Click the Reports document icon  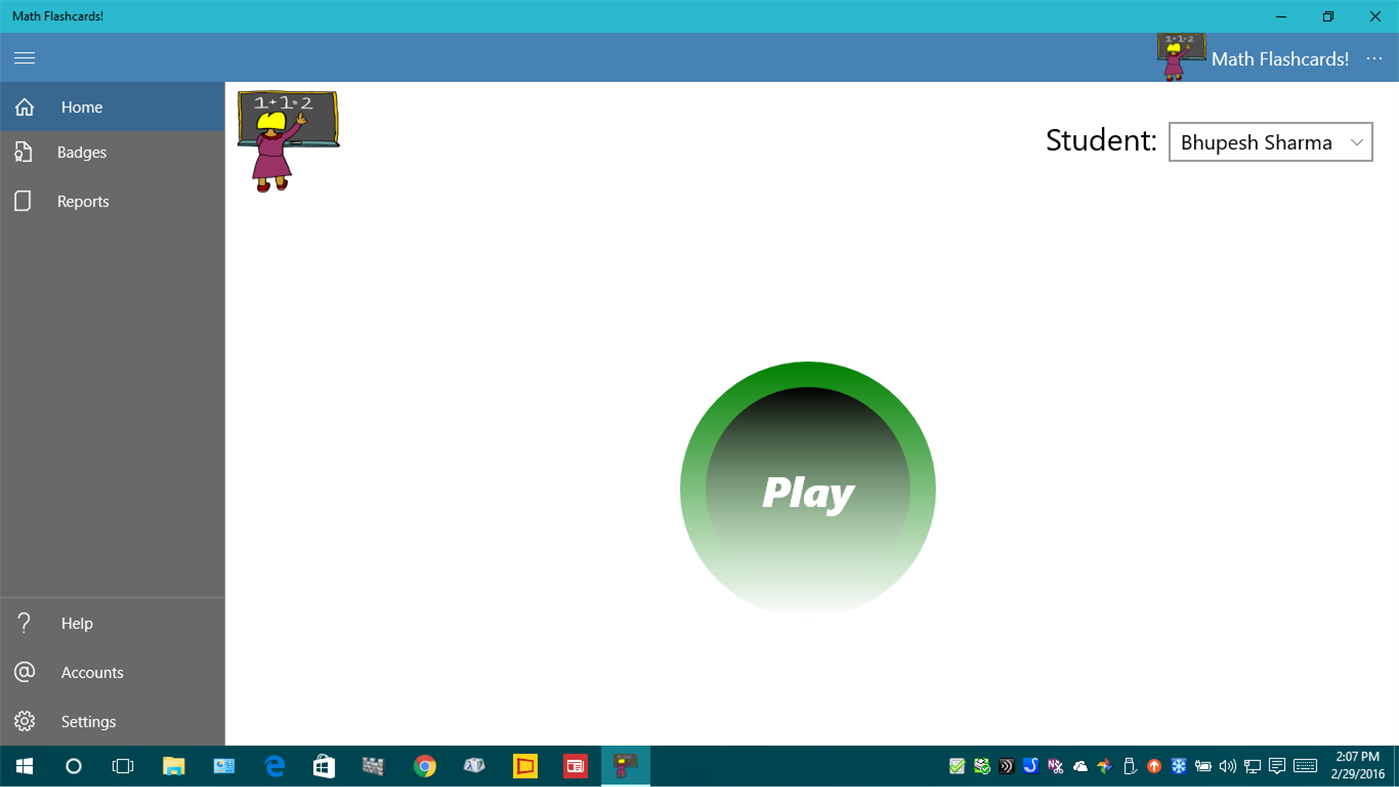click(x=24, y=200)
